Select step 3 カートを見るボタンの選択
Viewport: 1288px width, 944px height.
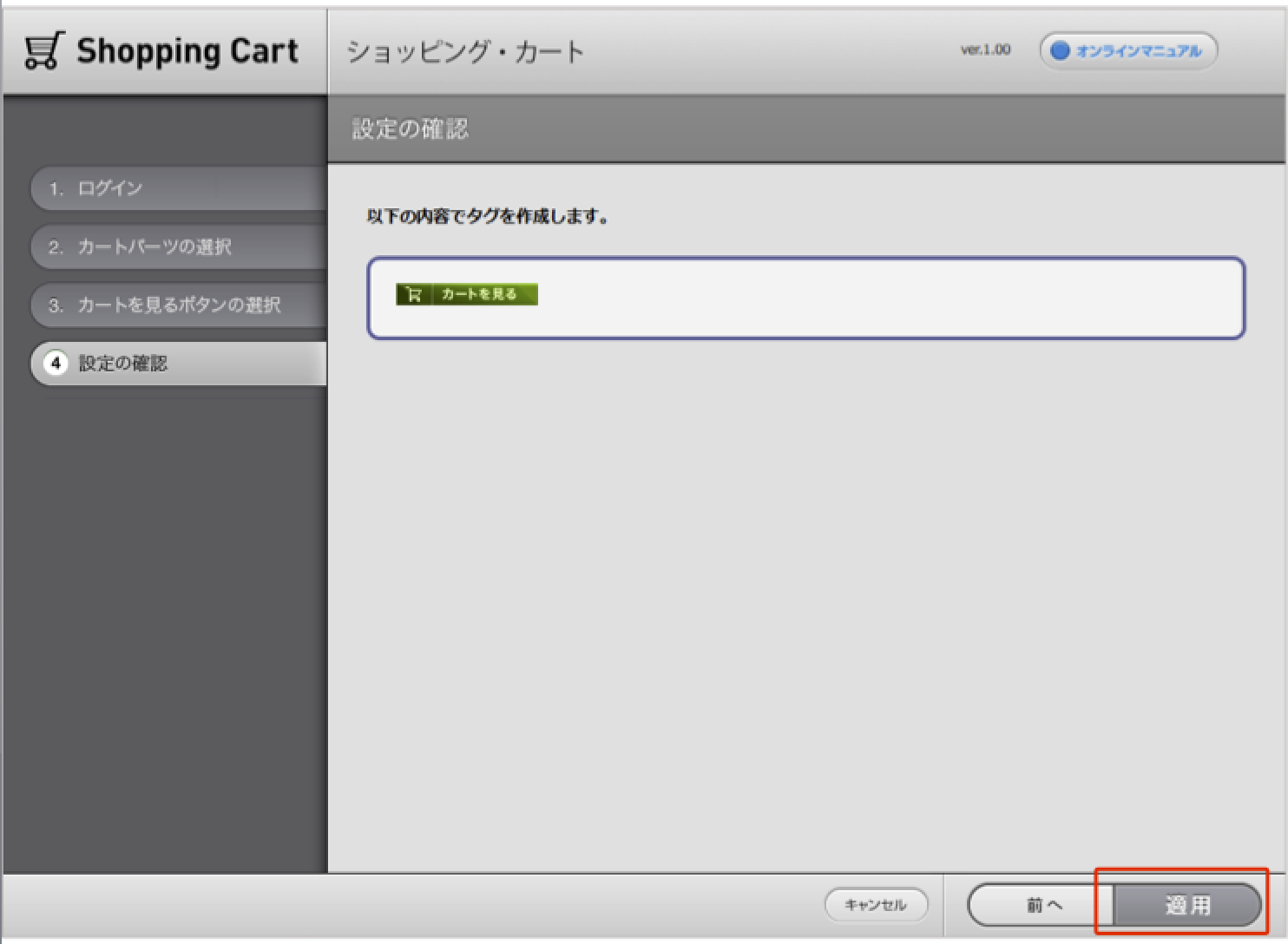click(179, 305)
